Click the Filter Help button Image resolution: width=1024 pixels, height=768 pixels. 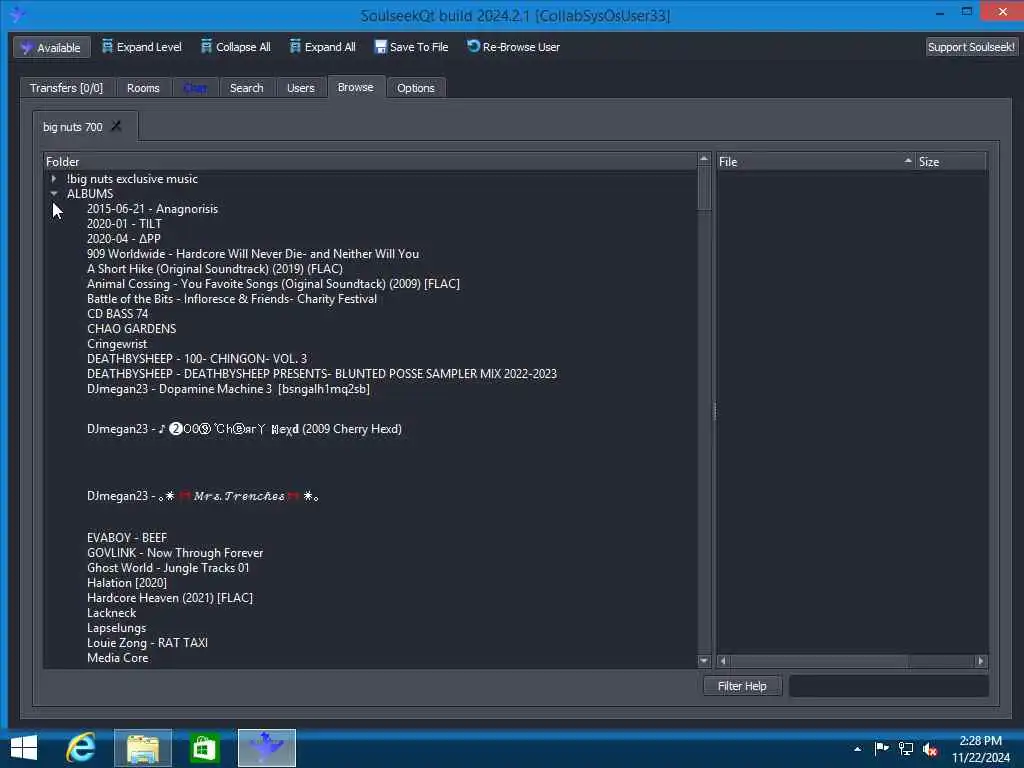743,686
